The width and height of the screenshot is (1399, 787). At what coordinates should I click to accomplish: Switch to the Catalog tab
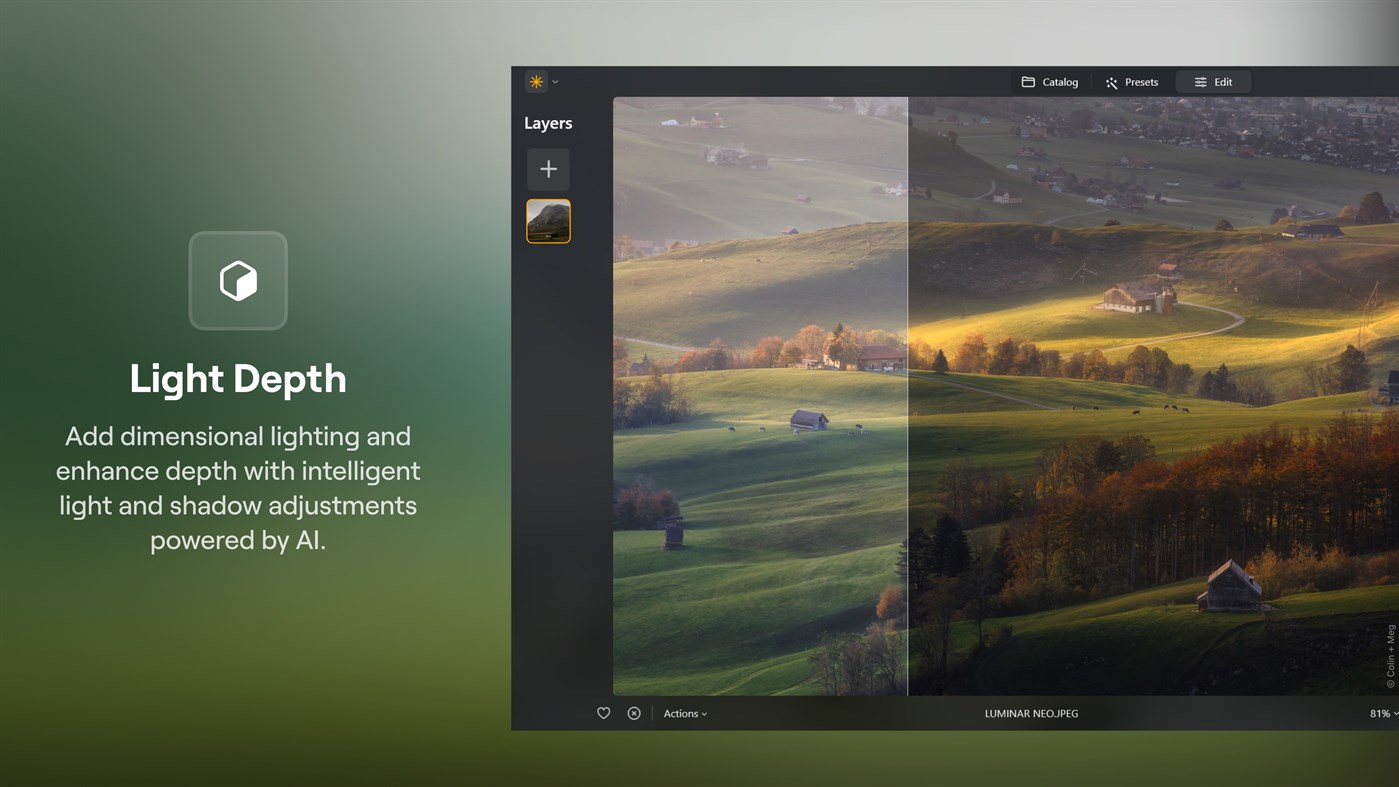pyautogui.click(x=1049, y=81)
